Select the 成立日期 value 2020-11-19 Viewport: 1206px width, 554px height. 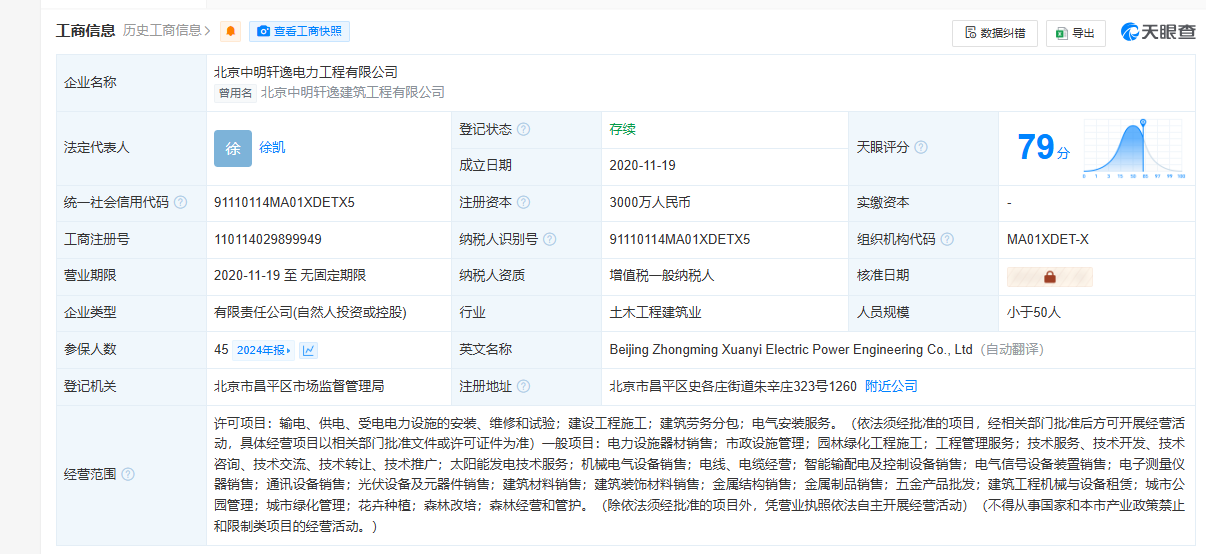coord(643,165)
